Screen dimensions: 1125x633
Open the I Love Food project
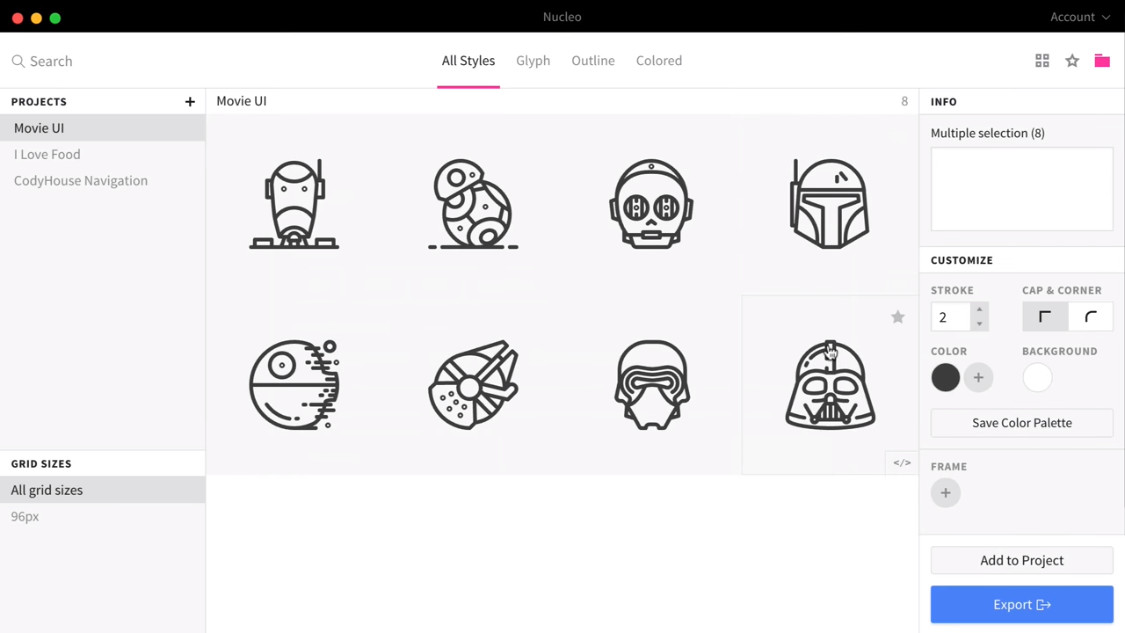pyautogui.click(x=103, y=154)
